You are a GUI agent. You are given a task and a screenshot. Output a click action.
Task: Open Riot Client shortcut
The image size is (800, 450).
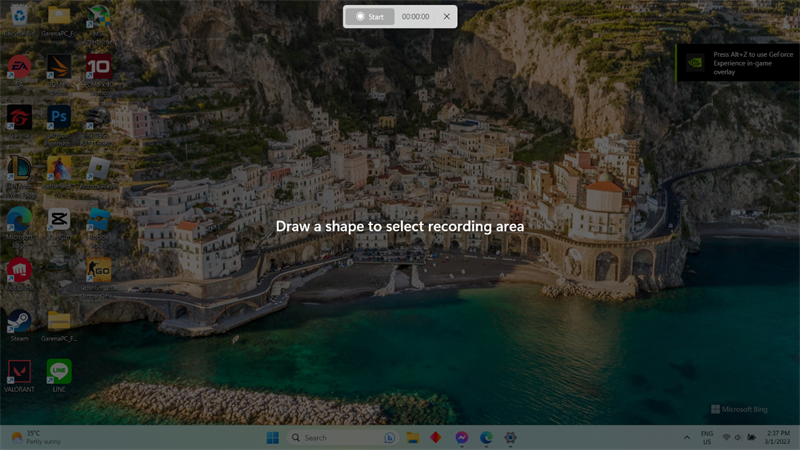pos(19,274)
